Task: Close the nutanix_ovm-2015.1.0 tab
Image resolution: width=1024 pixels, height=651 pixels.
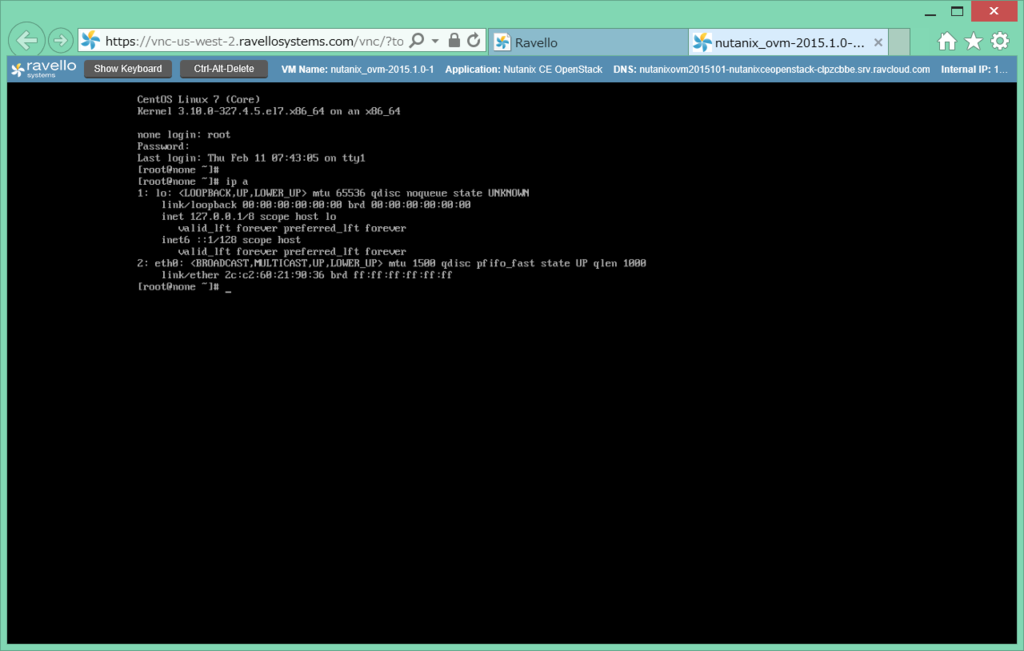Action: pyautogui.click(x=878, y=42)
